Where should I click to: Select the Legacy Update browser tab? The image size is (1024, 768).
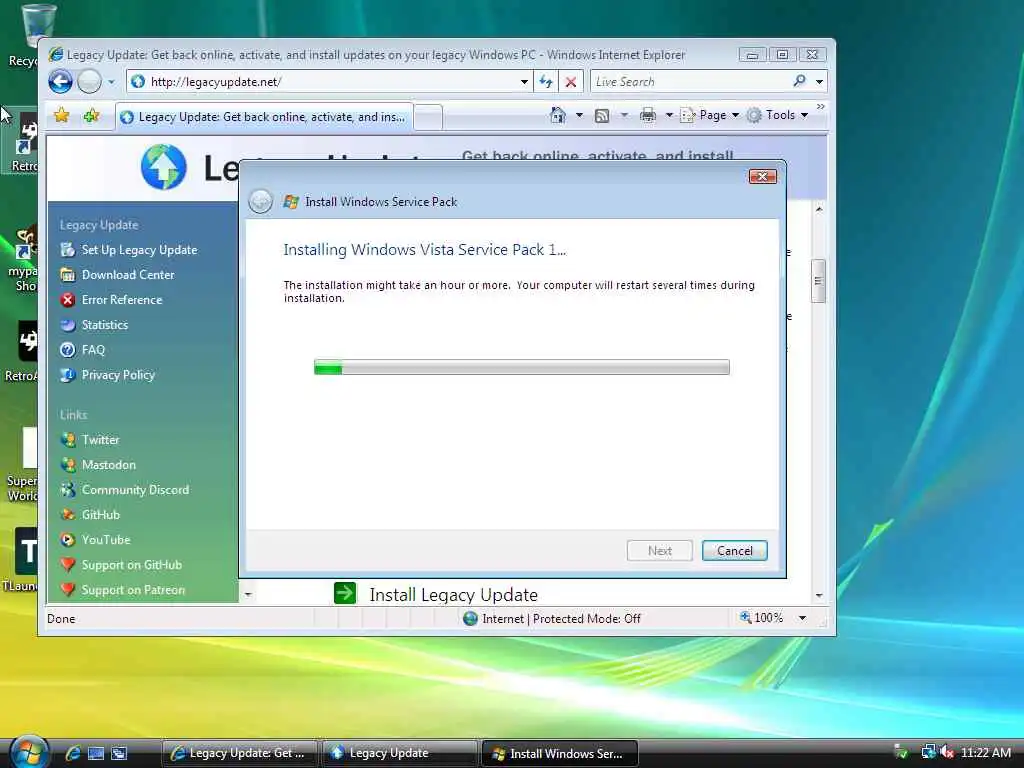[x=264, y=117]
